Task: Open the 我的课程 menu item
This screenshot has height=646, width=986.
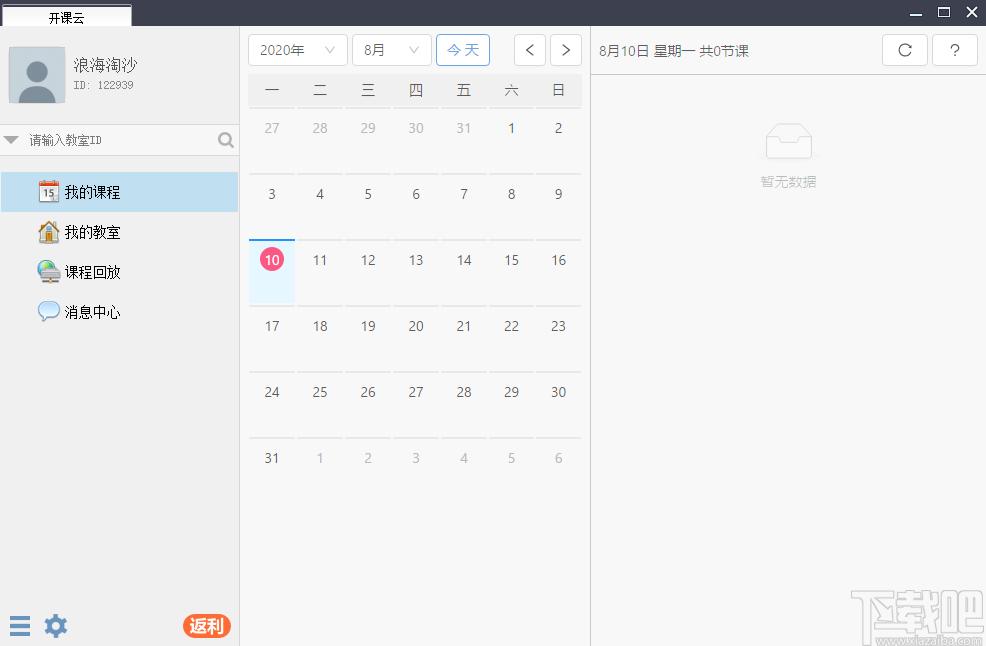Action: point(119,192)
